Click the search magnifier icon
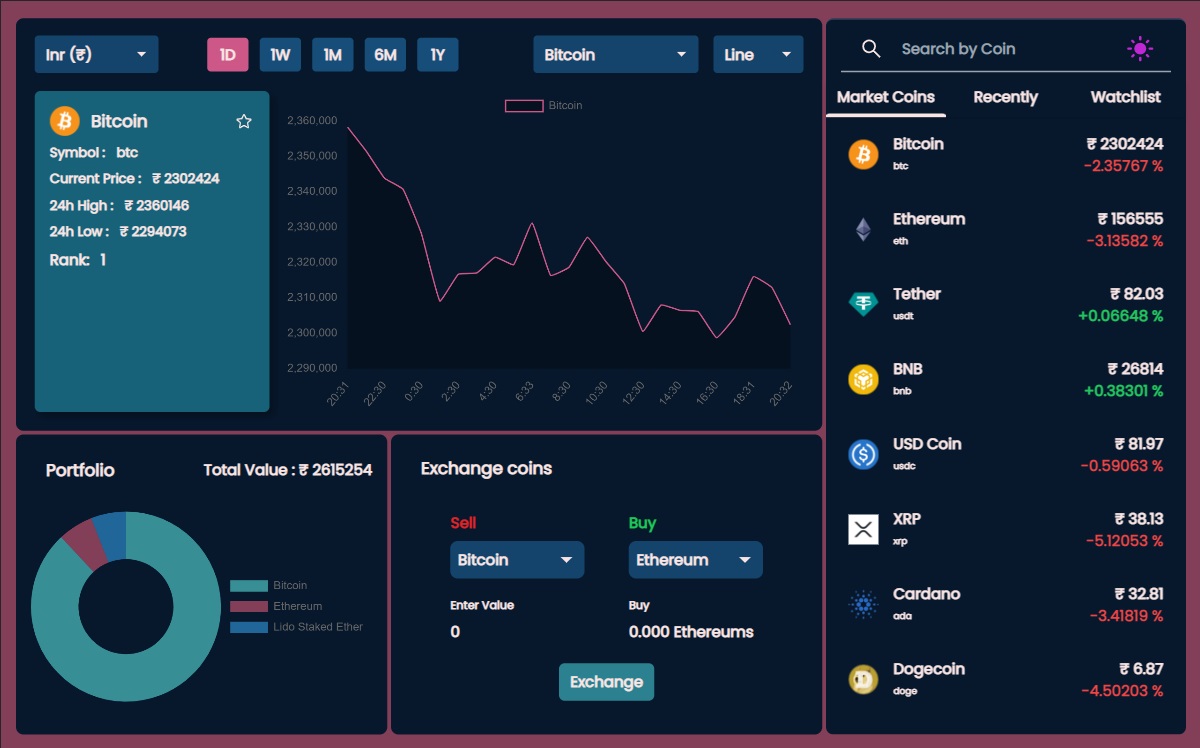This screenshot has height=748, width=1200. [x=871, y=49]
